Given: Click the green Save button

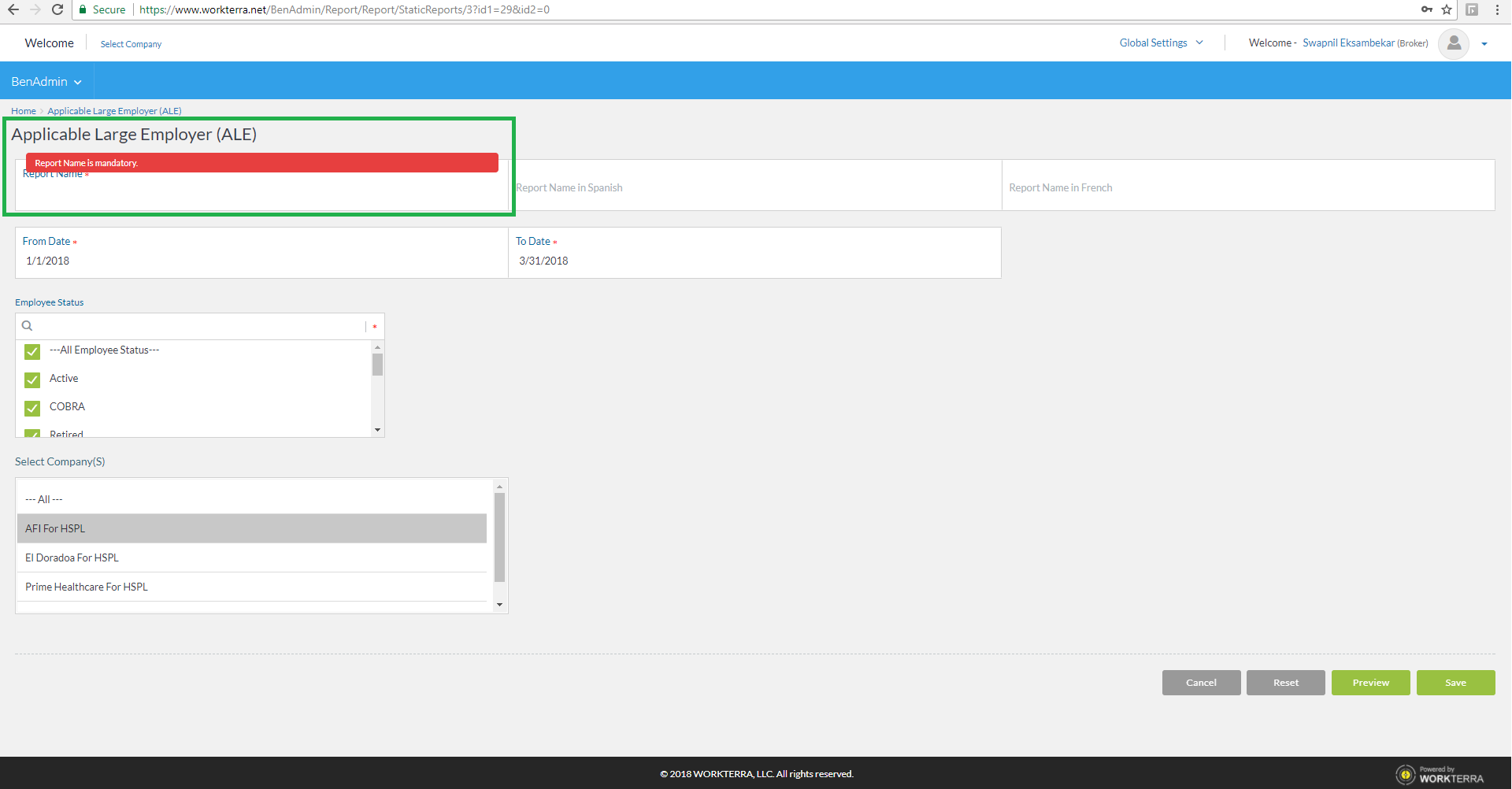Looking at the screenshot, I should [x=1455, y=683].
